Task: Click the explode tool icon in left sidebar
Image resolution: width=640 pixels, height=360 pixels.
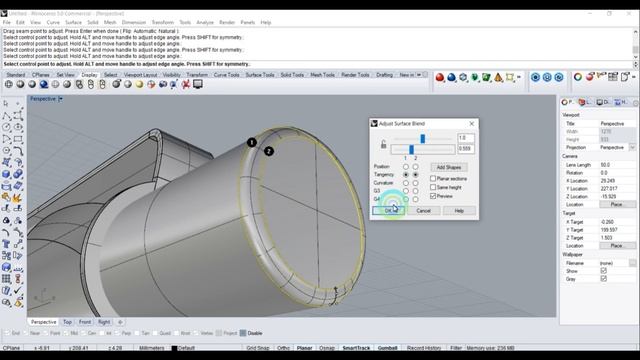Action: (x=18, y=198)
